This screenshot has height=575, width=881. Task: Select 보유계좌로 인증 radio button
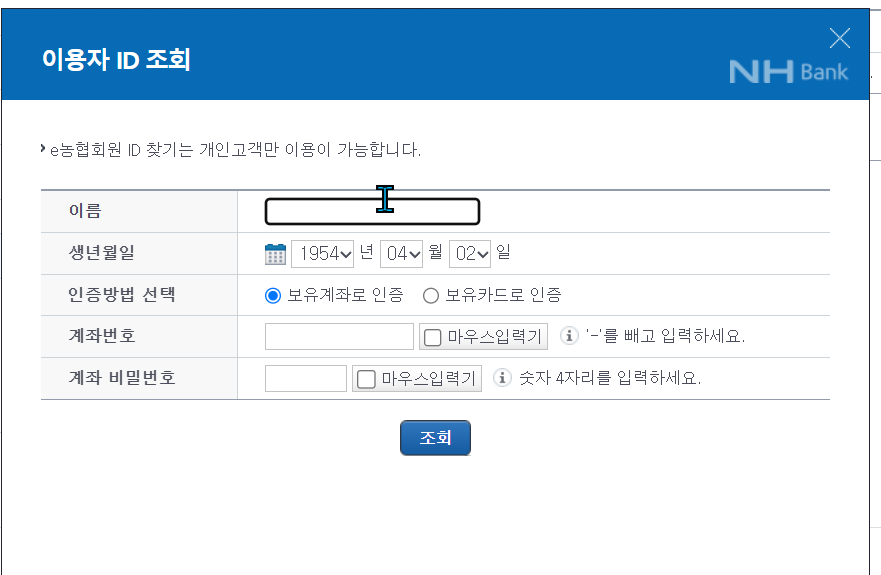click(273, 296)
